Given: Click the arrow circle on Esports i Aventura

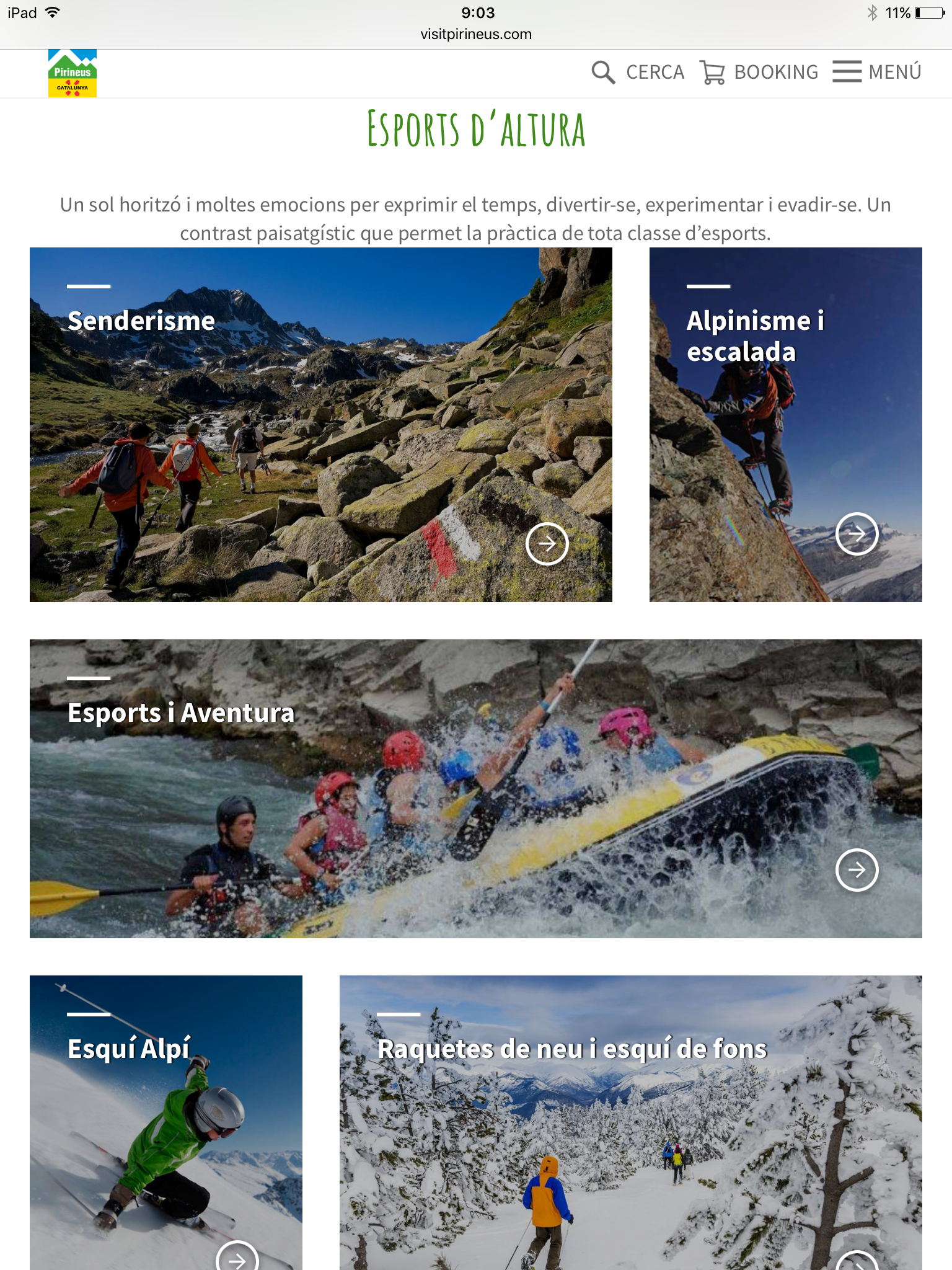Looking at the screenshot, I should tap(857, 870).
